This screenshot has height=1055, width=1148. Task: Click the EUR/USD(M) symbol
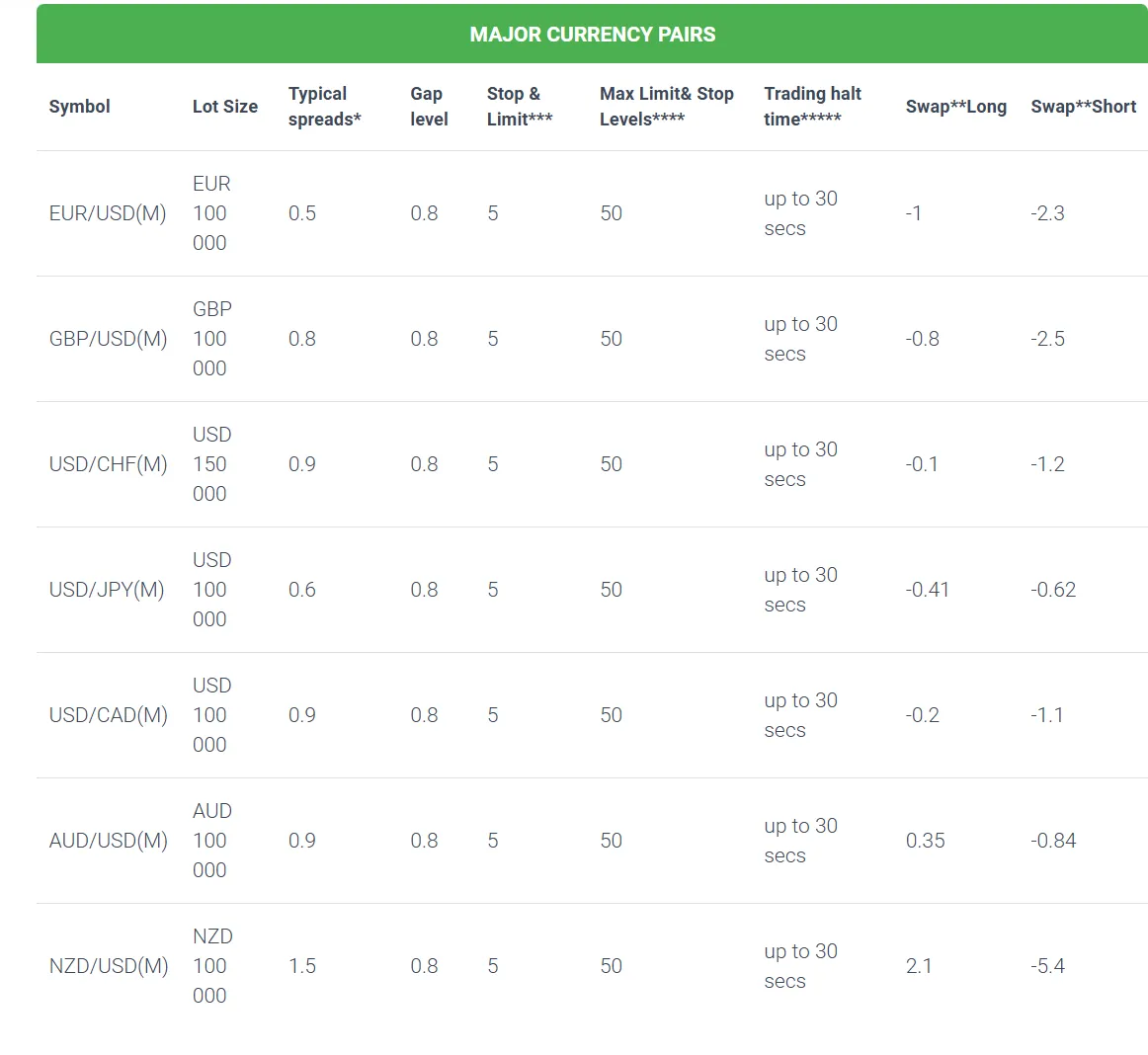pos(108,213)
